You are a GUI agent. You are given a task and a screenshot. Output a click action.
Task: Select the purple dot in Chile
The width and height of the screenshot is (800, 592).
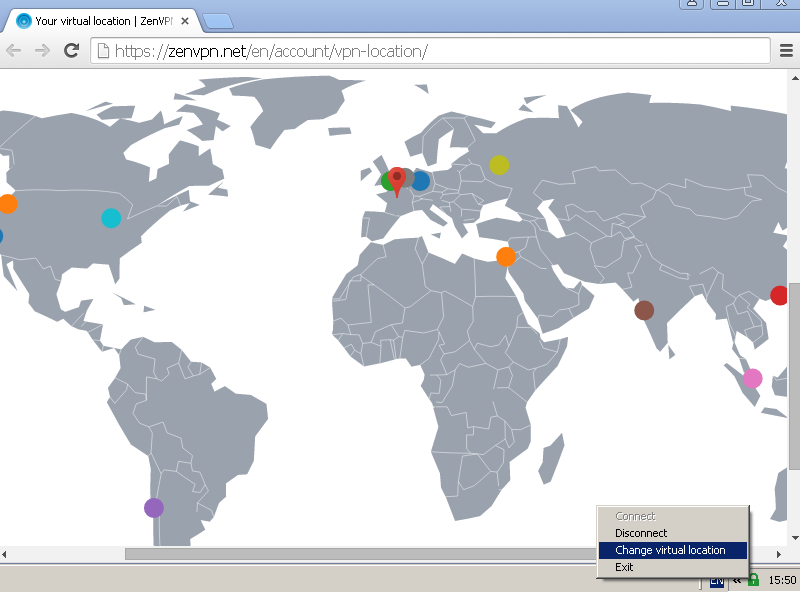coord(154,508)
